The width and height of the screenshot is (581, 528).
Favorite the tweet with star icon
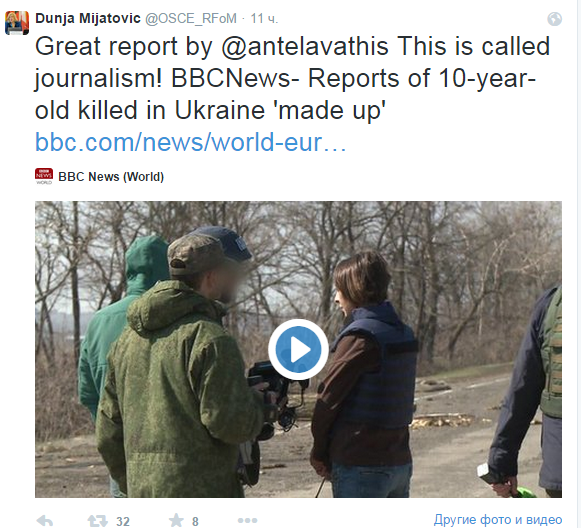tap(176, 520)
